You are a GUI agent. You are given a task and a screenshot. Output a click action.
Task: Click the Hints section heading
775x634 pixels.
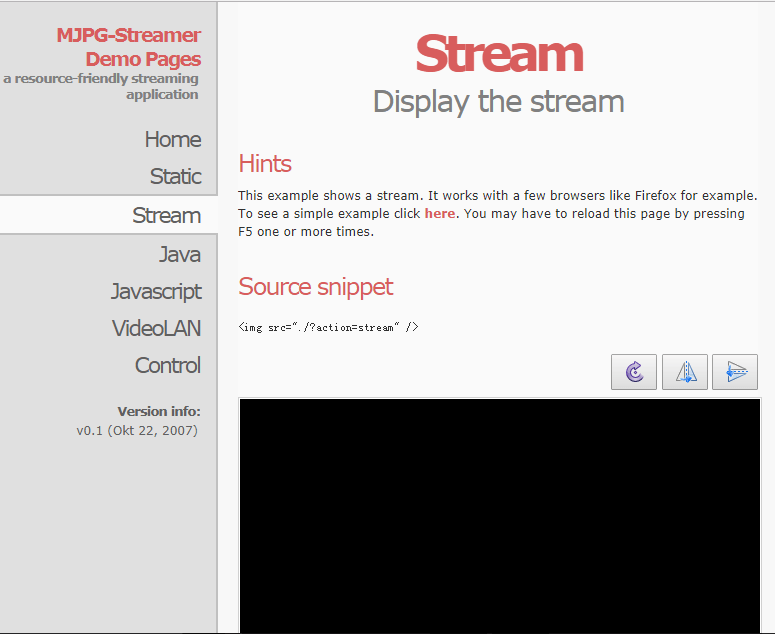(x=265, y=163)
